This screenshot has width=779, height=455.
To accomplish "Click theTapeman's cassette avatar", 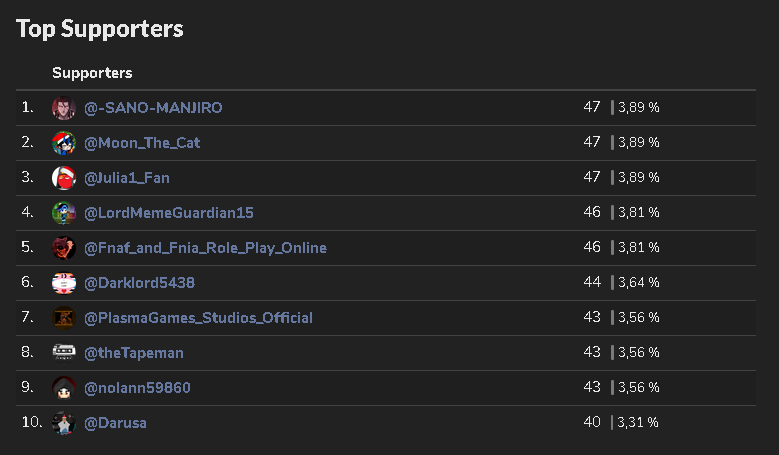I will point(64,353).
